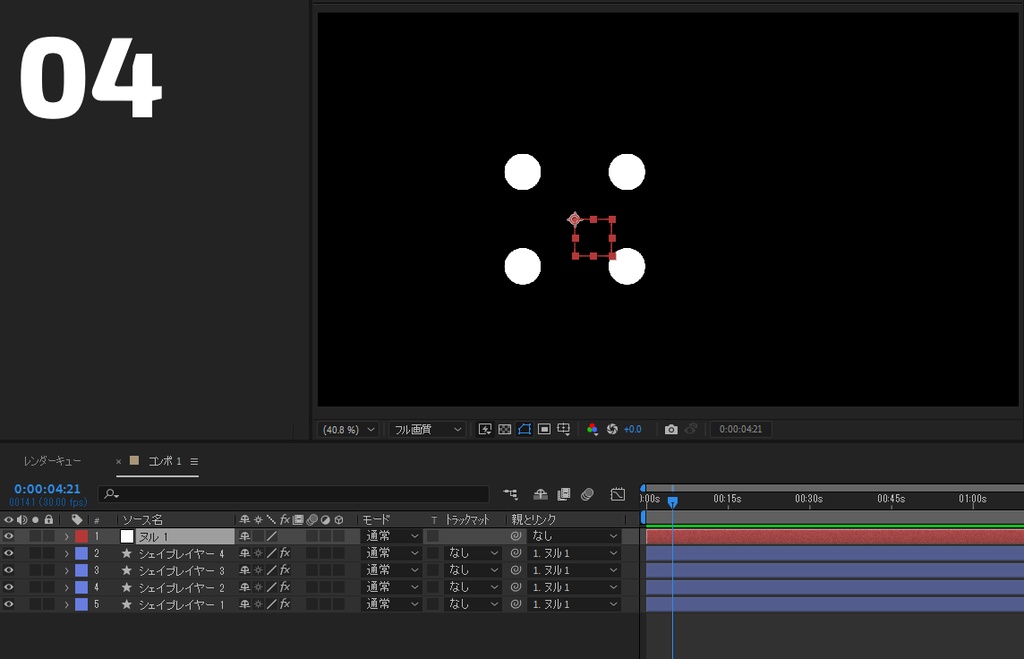The width and height of the screenshot is (1024, 659).
Task: Show the RGB channel selector
Action: (593, 429)
